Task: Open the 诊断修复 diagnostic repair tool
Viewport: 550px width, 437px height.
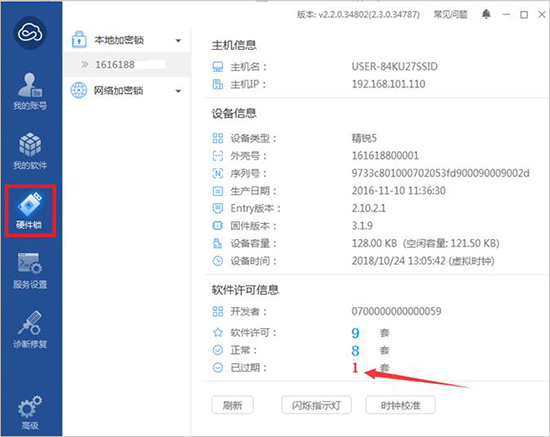Action: 30,330
